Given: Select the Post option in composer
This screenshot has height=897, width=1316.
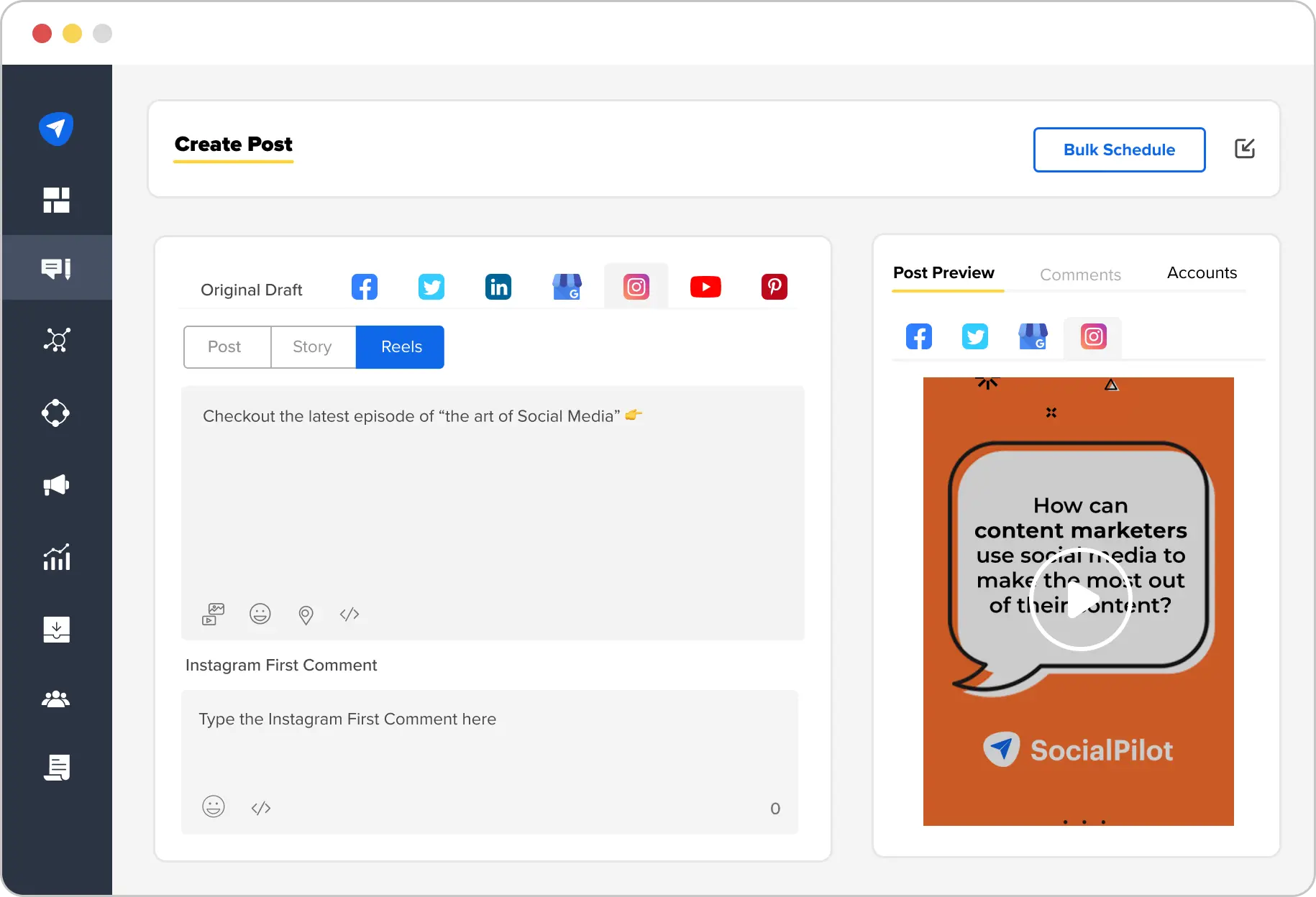Looking at the screenshot, I should tap(226, 346).
